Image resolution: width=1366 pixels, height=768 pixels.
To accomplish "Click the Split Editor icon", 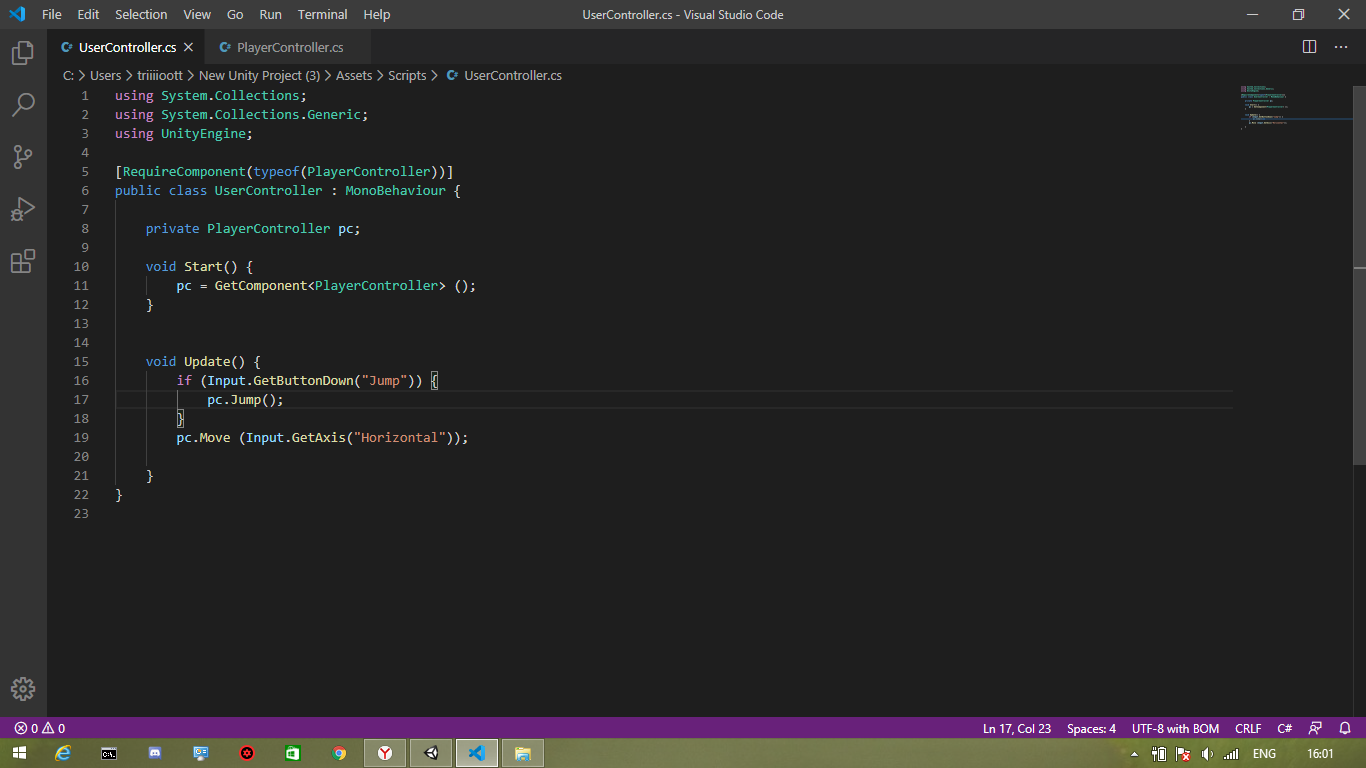I will click(1309, 45).
